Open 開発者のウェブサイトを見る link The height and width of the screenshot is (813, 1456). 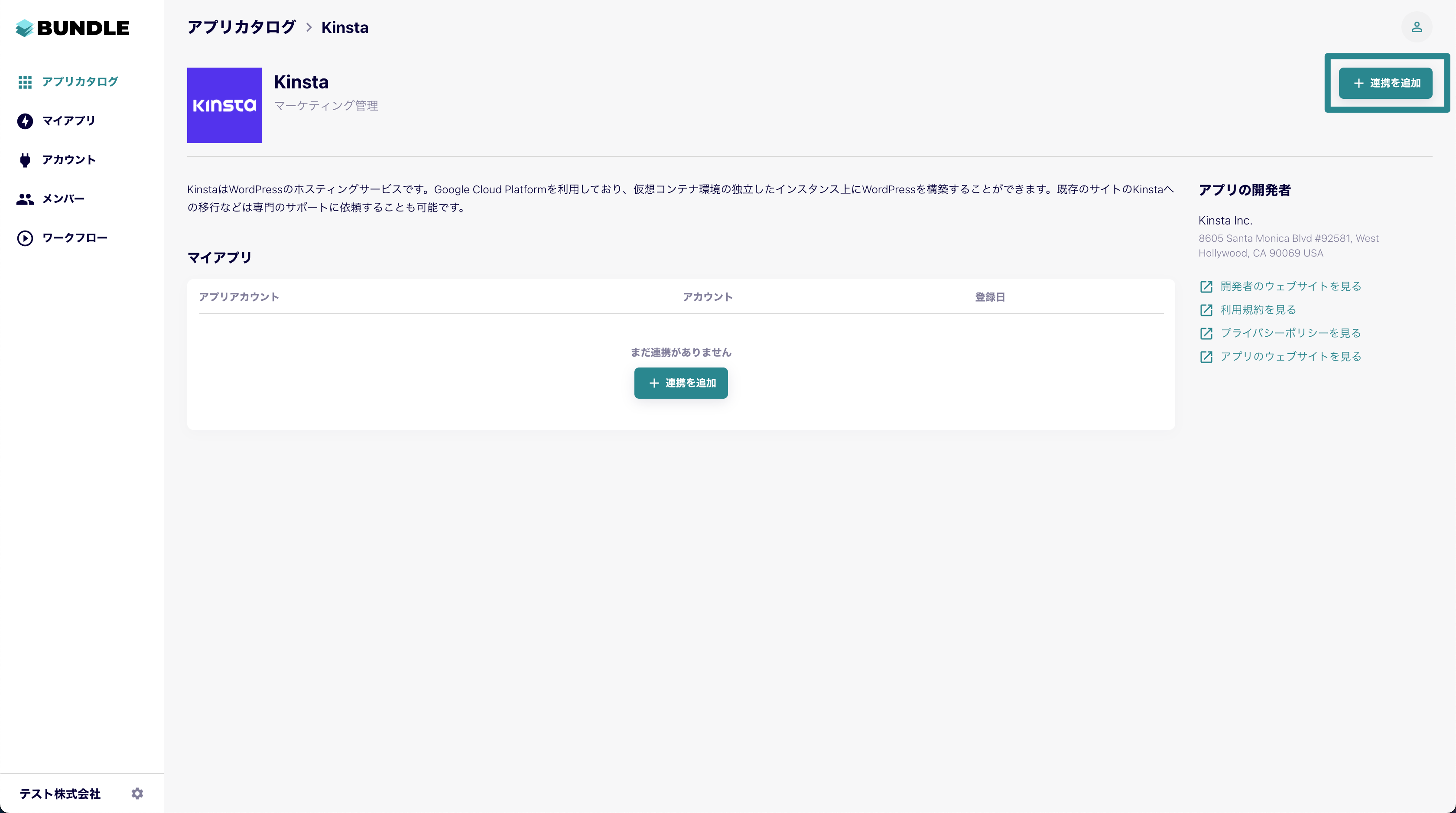click(x=1290, y=286)
